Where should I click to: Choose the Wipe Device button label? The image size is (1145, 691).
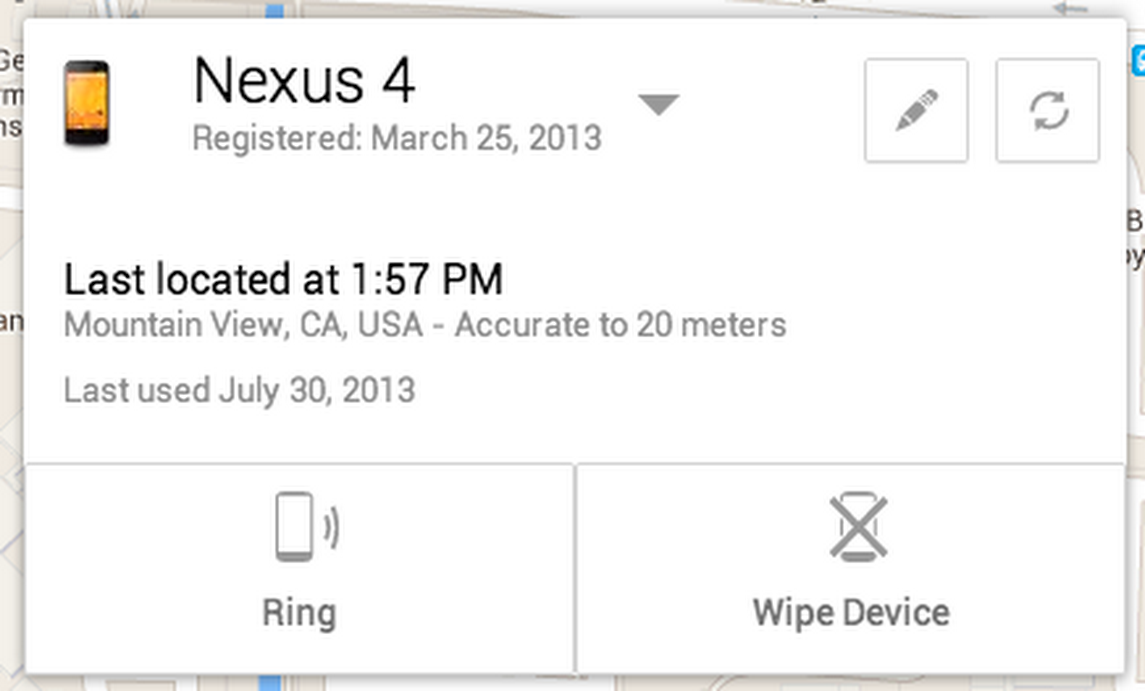851,612
